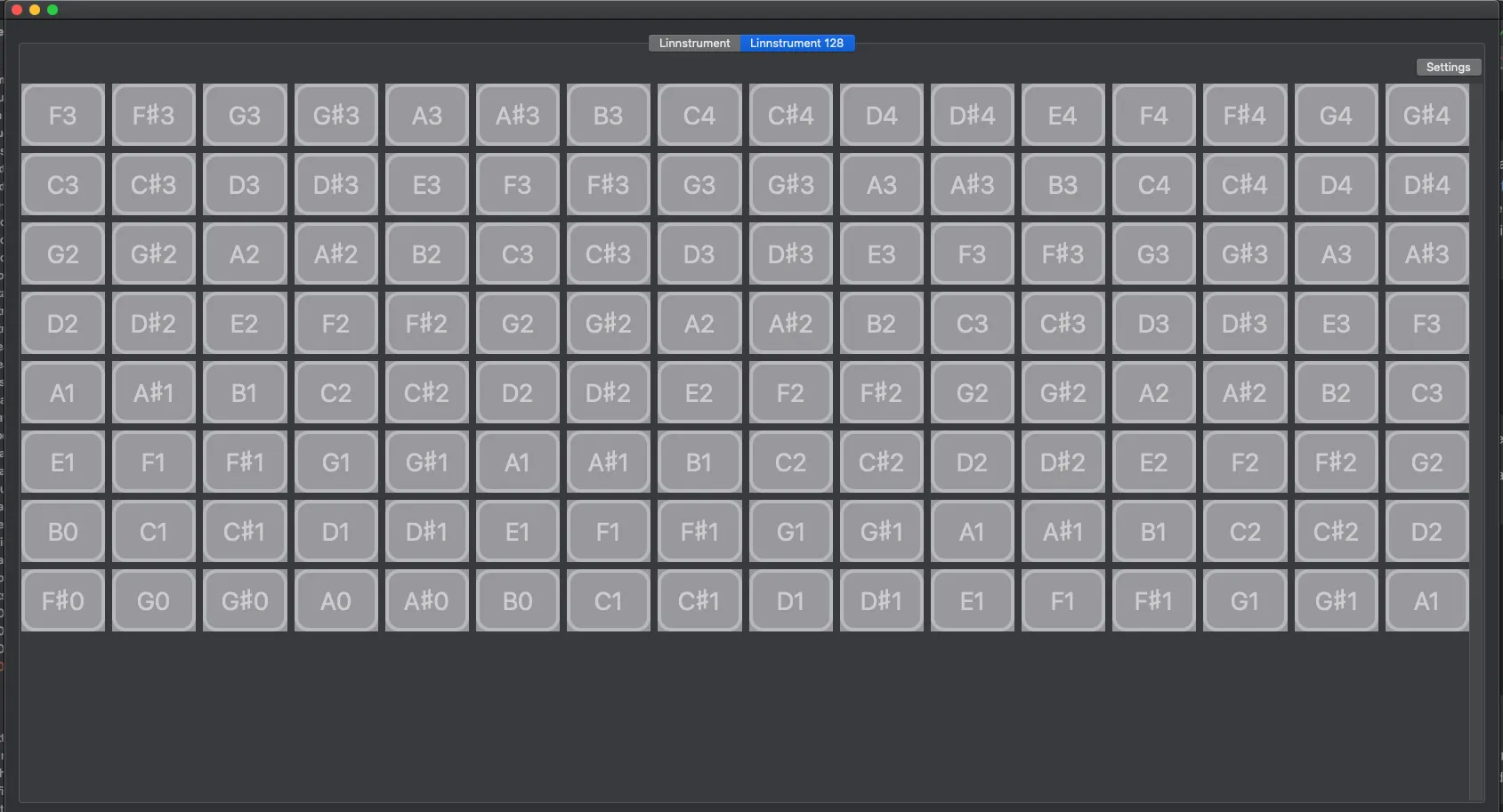Tap the D2 pad at the left of row four
1503x812 pixels.
point(62,323)
